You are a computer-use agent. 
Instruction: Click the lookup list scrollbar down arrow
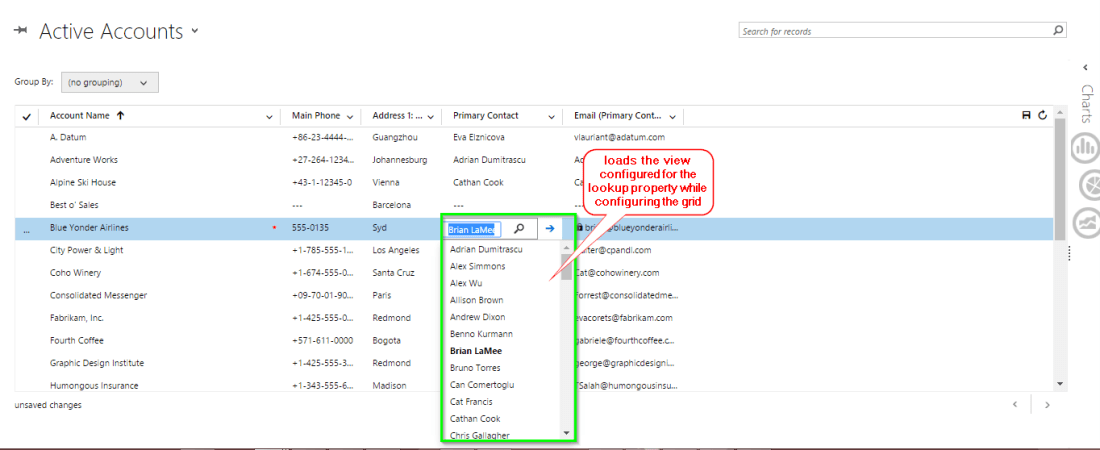click(x=566, y=433)
